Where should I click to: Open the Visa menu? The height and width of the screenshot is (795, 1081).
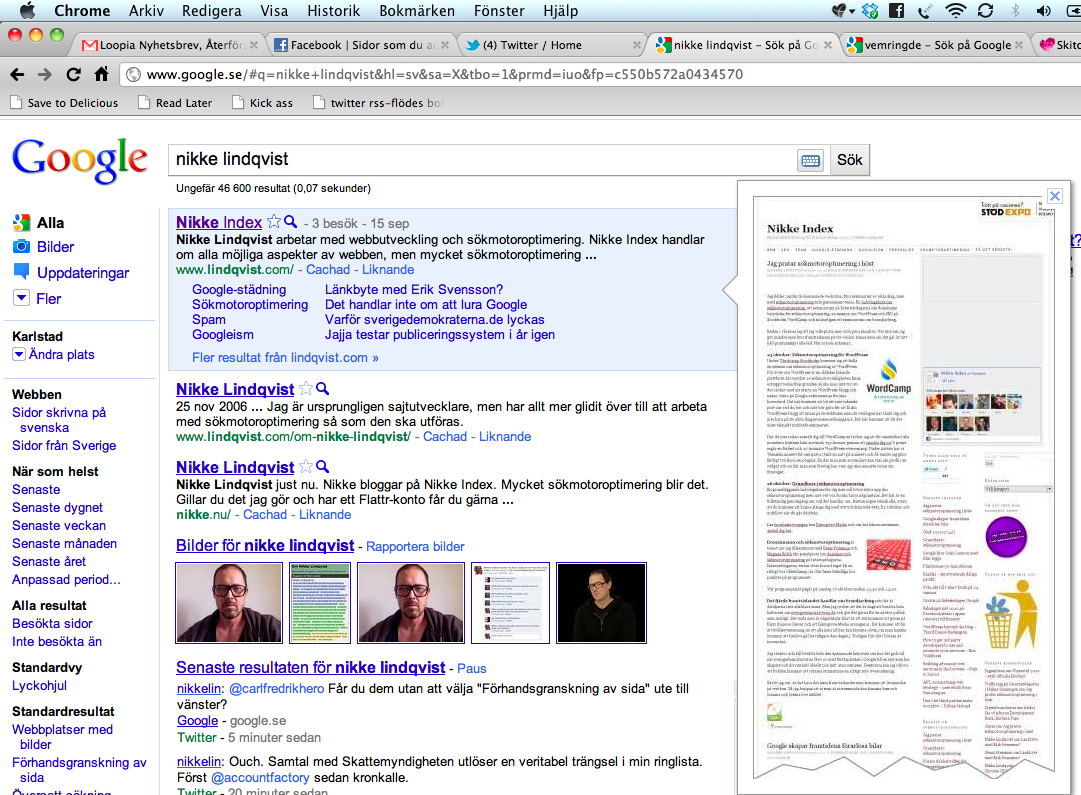(x=274, y=10)
